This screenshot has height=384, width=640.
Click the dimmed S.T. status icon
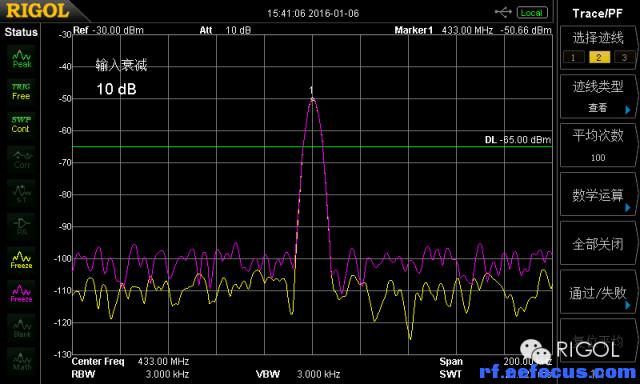(x=21, y=193)
